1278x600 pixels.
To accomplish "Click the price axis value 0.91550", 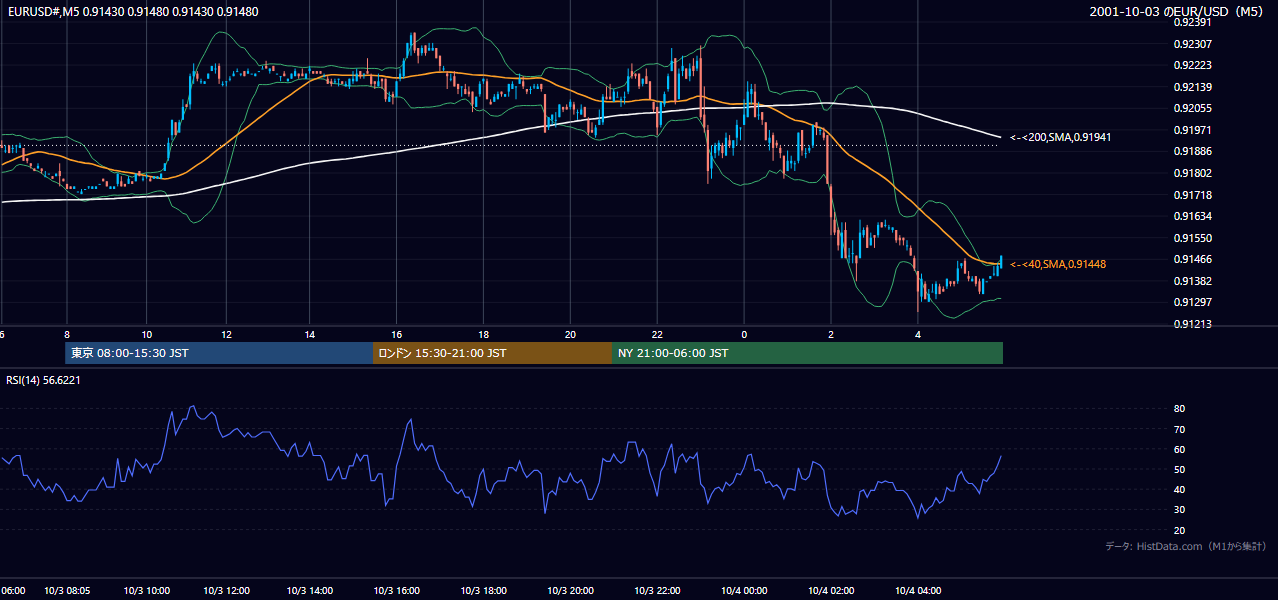I will (x=1193, y=238).
